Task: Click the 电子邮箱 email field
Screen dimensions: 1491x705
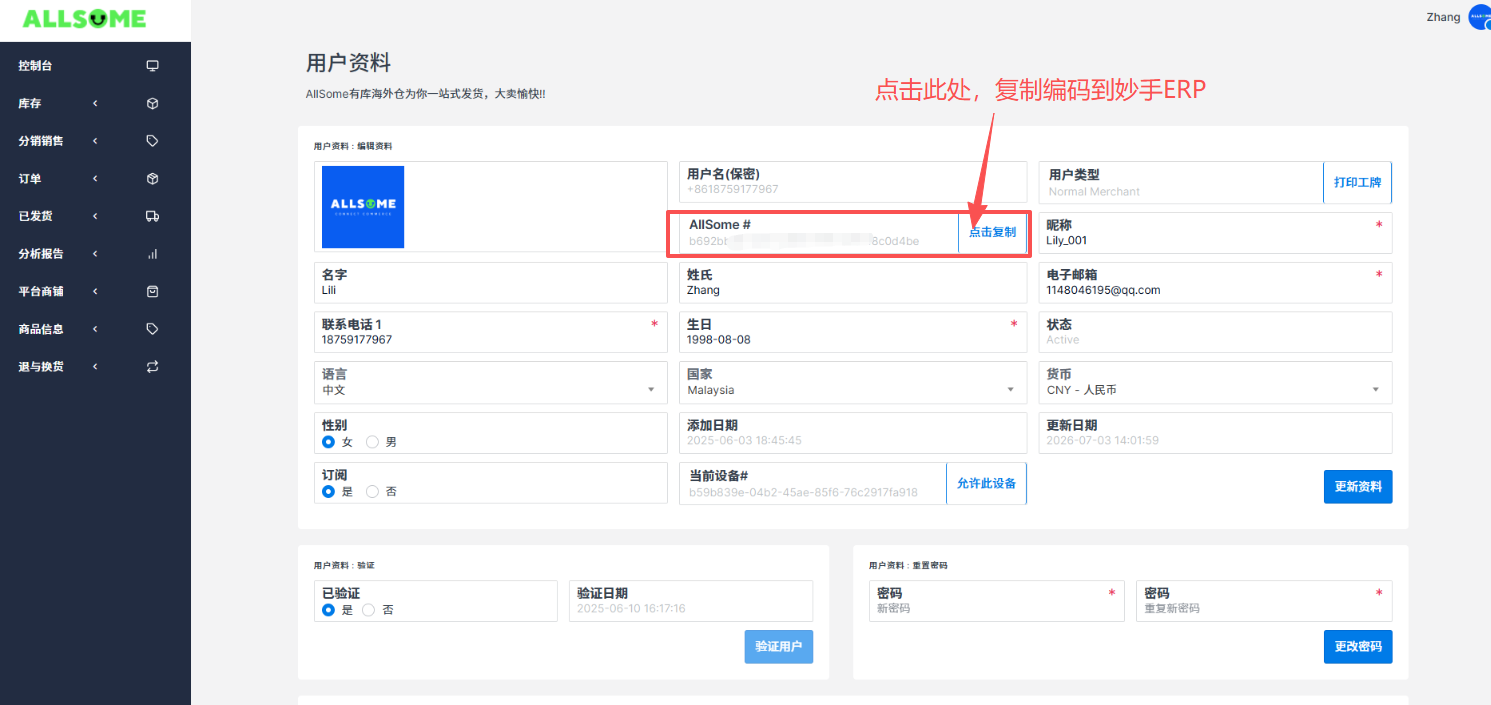Action: coord(1215,282)
